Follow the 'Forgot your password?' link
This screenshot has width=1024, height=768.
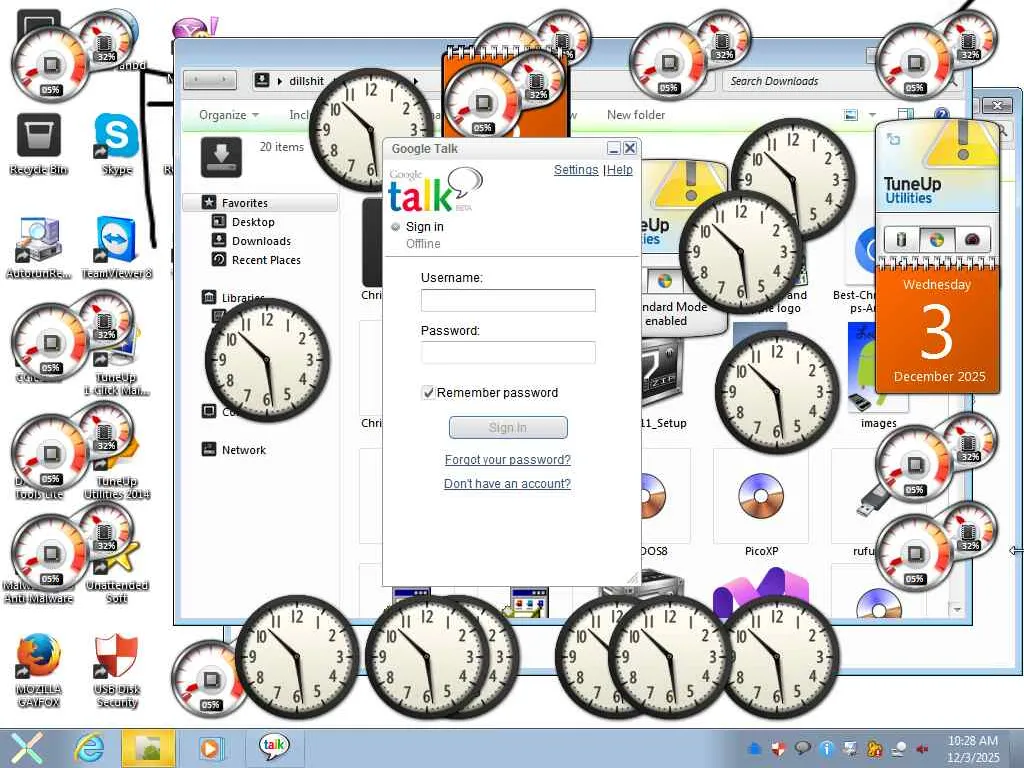(507, 460)
